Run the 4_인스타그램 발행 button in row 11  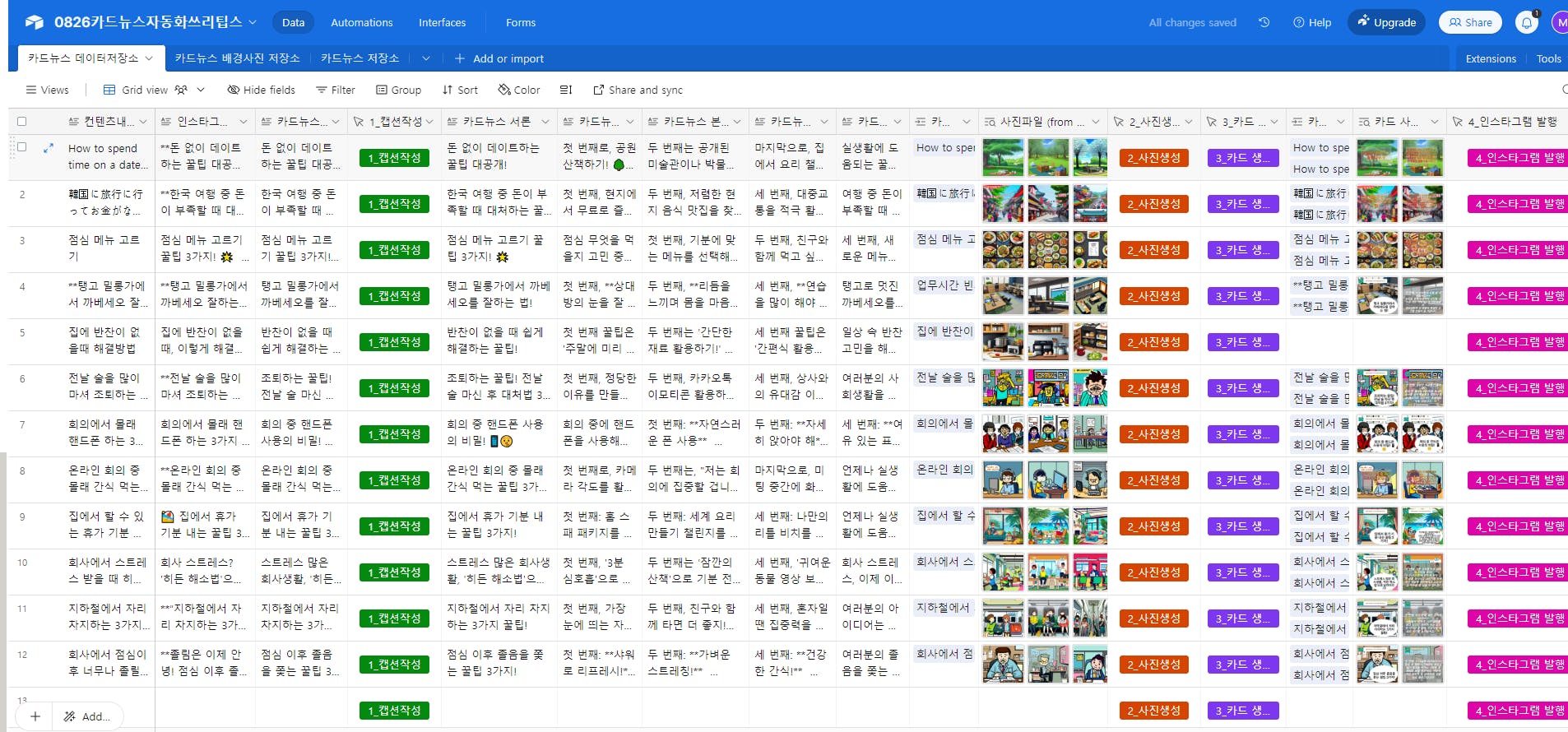coord(1517,618)
